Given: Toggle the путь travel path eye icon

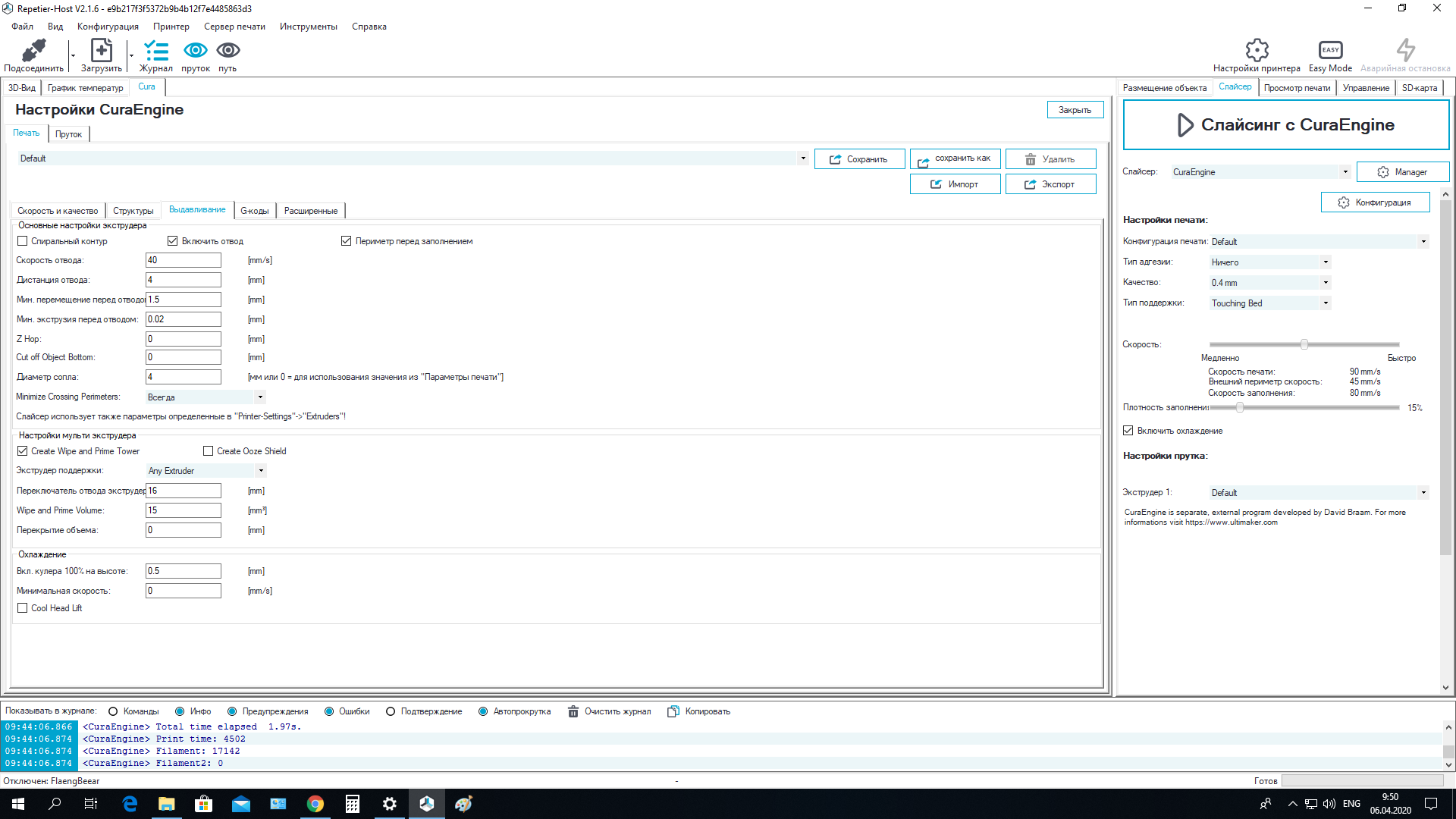Looking at the screenshot, I should (228, 50).
